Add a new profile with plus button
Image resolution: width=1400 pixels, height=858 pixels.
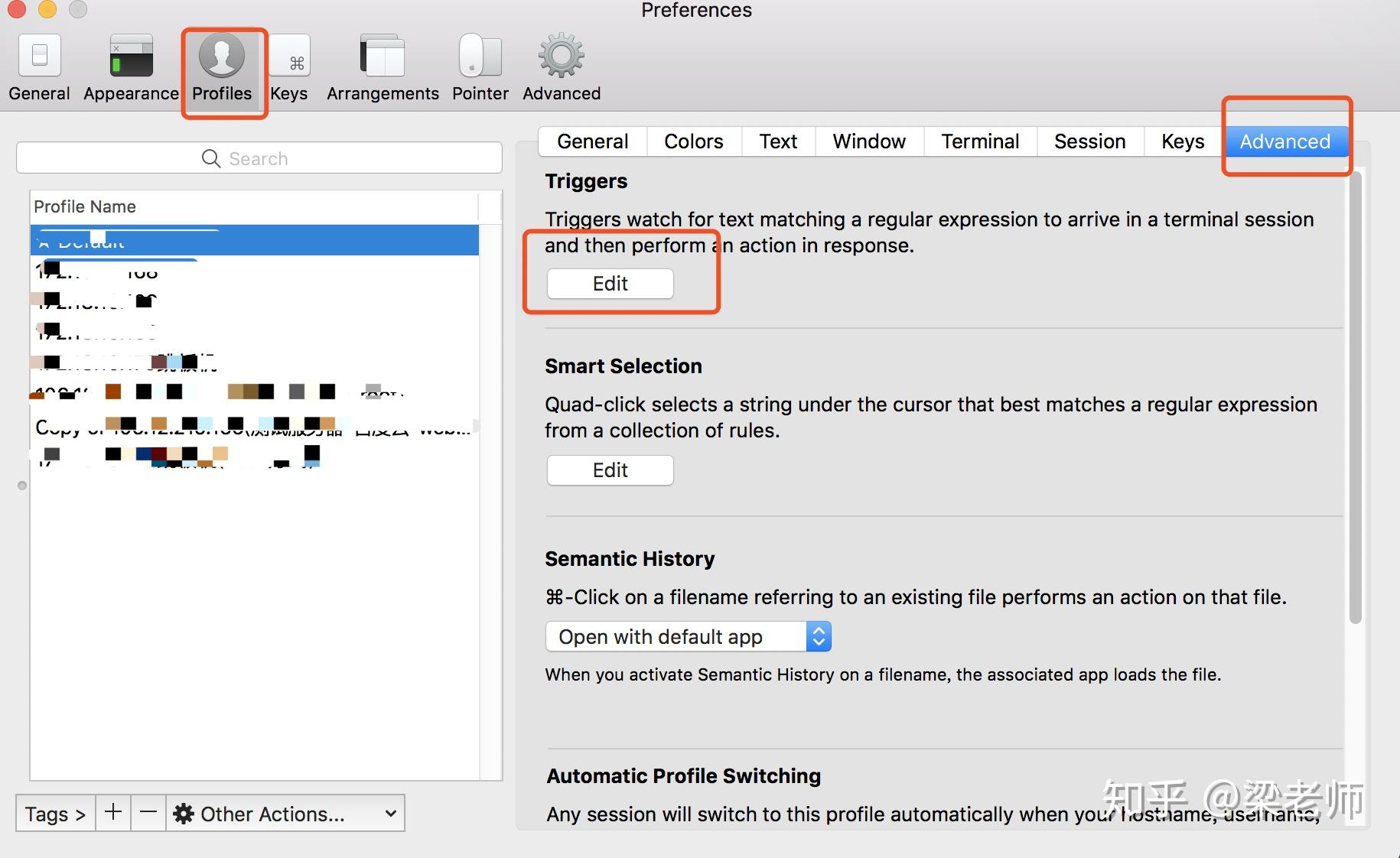pyautogui.click(x=113, y=813)
